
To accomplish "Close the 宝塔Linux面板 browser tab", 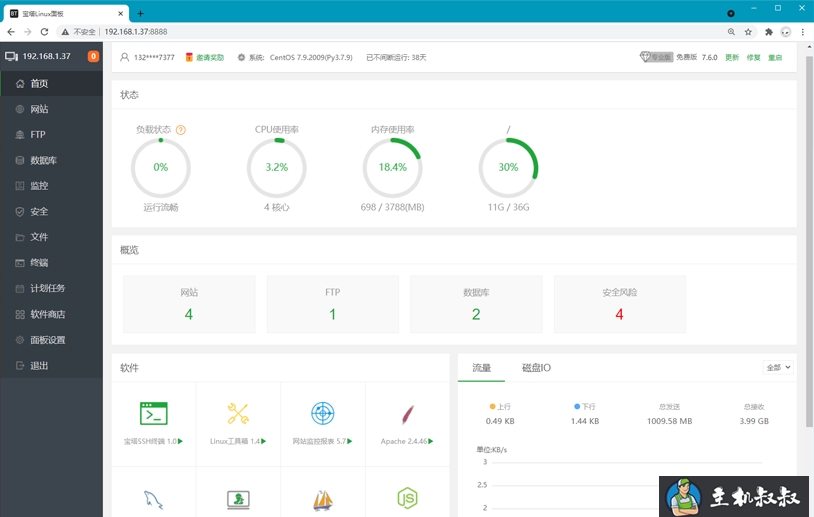I will pyautogui.click(x=120, y=13).
